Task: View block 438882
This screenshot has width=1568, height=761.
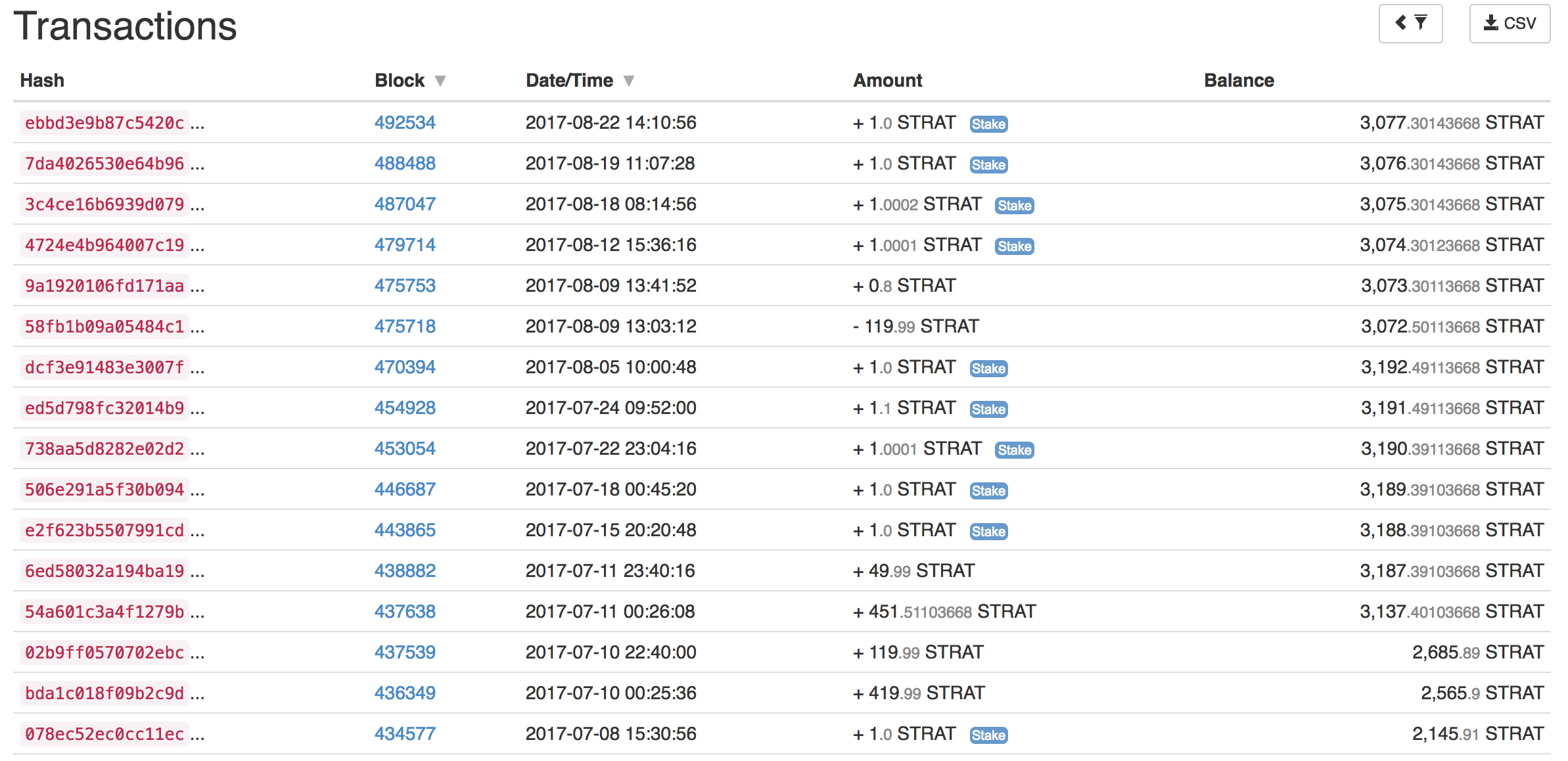Action: click(405, 571)
